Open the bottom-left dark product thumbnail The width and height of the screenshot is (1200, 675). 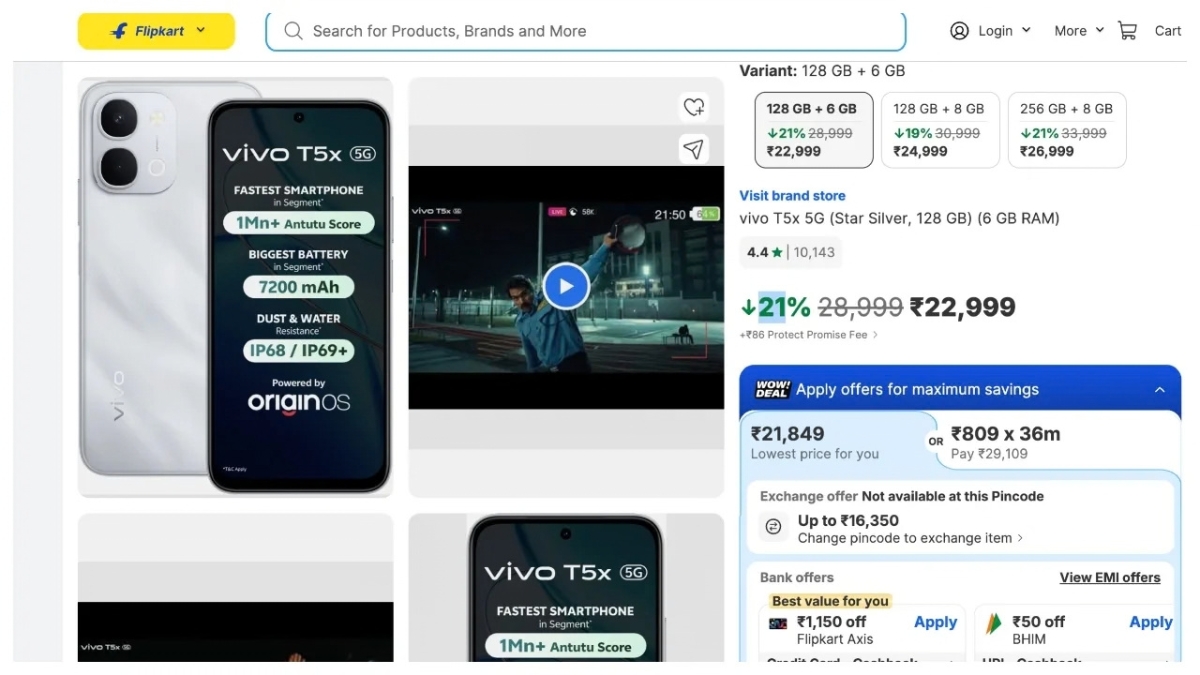(236, 588)
